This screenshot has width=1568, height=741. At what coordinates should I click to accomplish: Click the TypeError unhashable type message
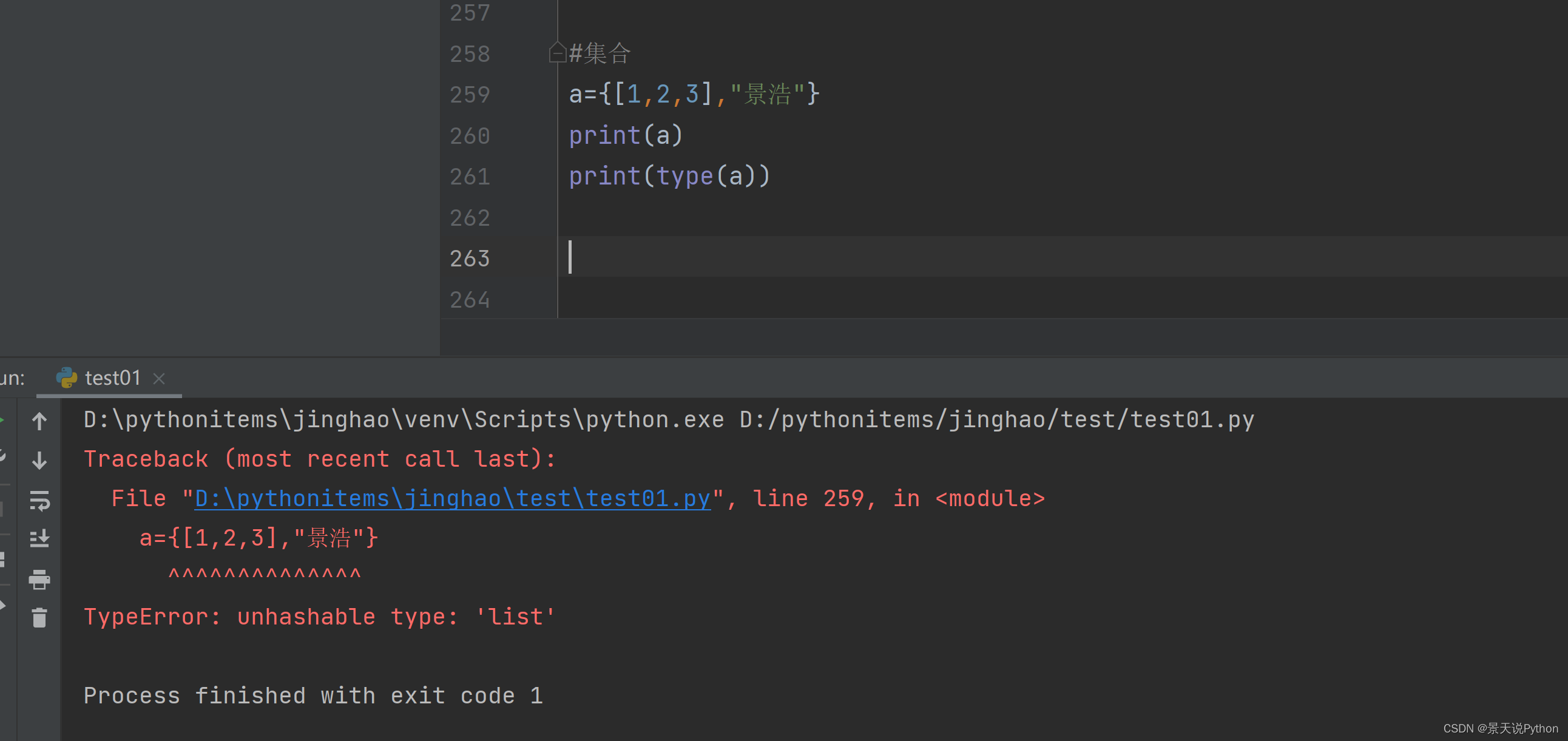(x=320, y=617)
